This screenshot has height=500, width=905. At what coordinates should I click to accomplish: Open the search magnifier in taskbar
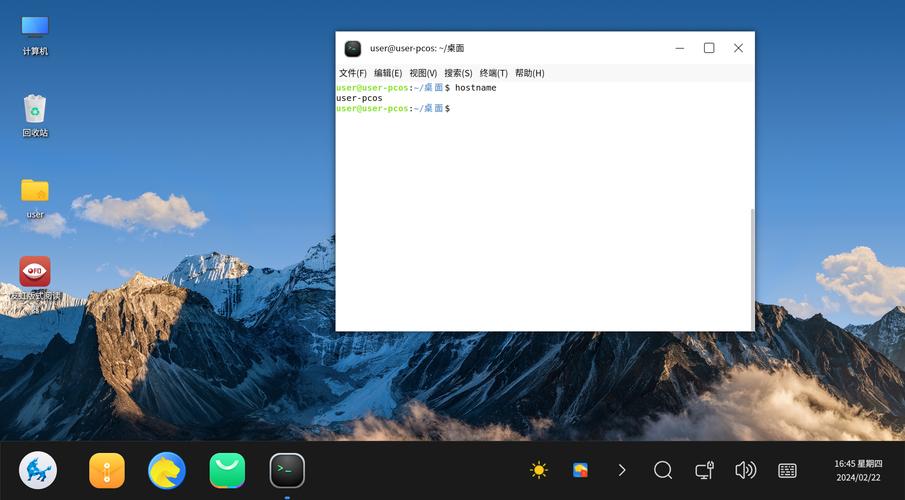point(663,470)
